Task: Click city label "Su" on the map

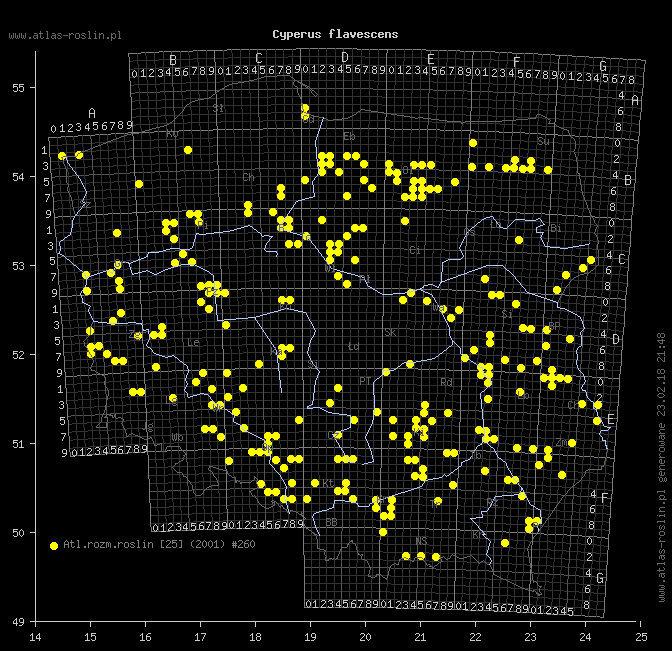Action: coord(543,141)
